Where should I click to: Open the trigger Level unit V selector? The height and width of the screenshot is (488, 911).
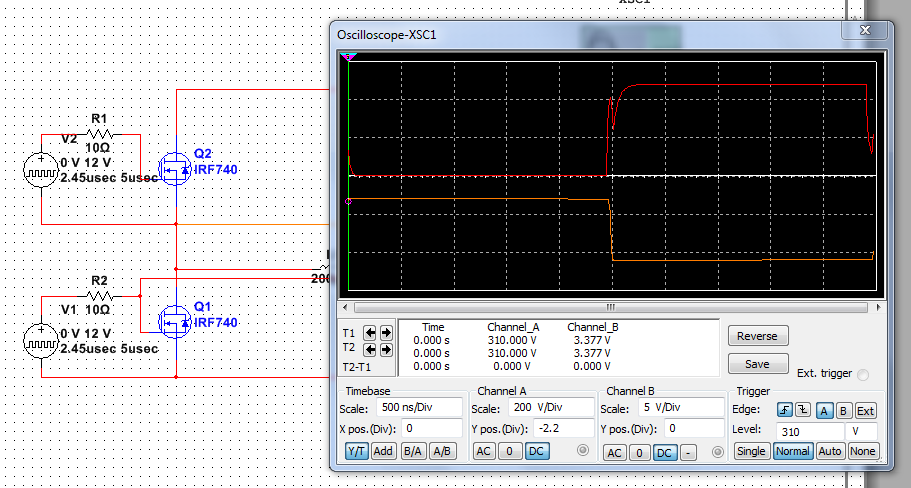point(862,432)
